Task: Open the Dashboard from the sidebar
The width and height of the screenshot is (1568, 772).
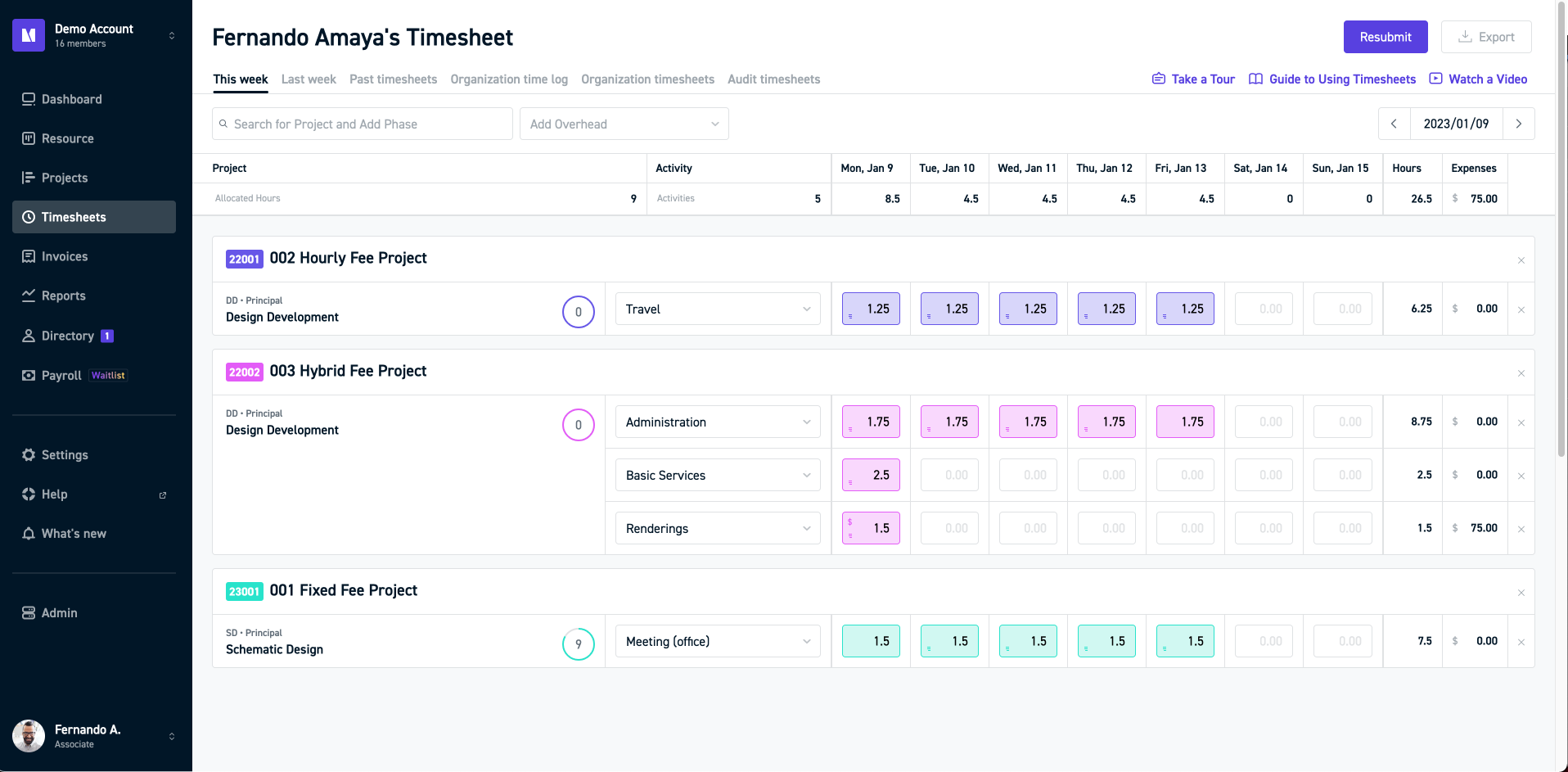Action: 72,99
